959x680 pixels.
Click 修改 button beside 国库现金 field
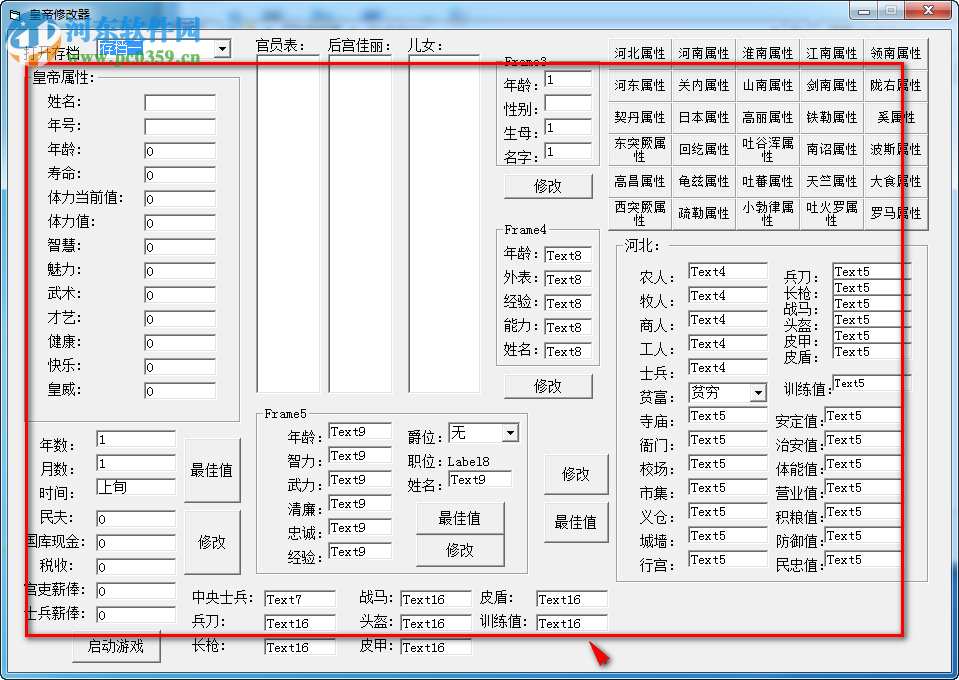tap(213, 542)
